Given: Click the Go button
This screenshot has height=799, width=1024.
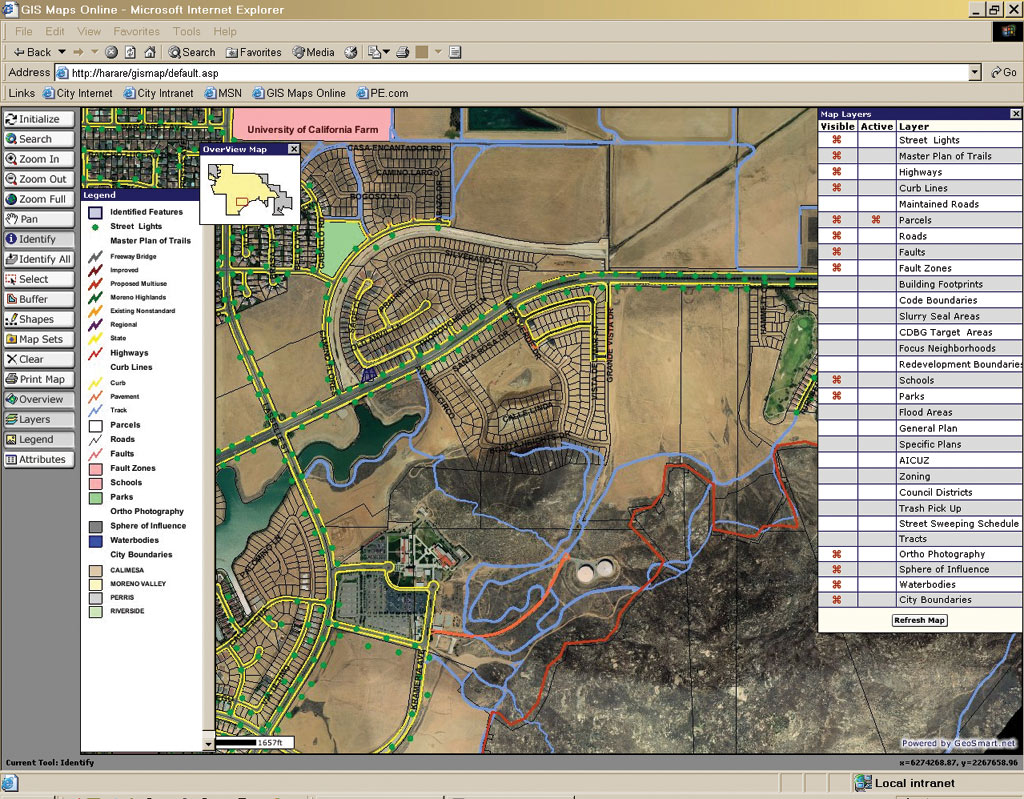Looking at the screenshot, I should [1004, 73].
